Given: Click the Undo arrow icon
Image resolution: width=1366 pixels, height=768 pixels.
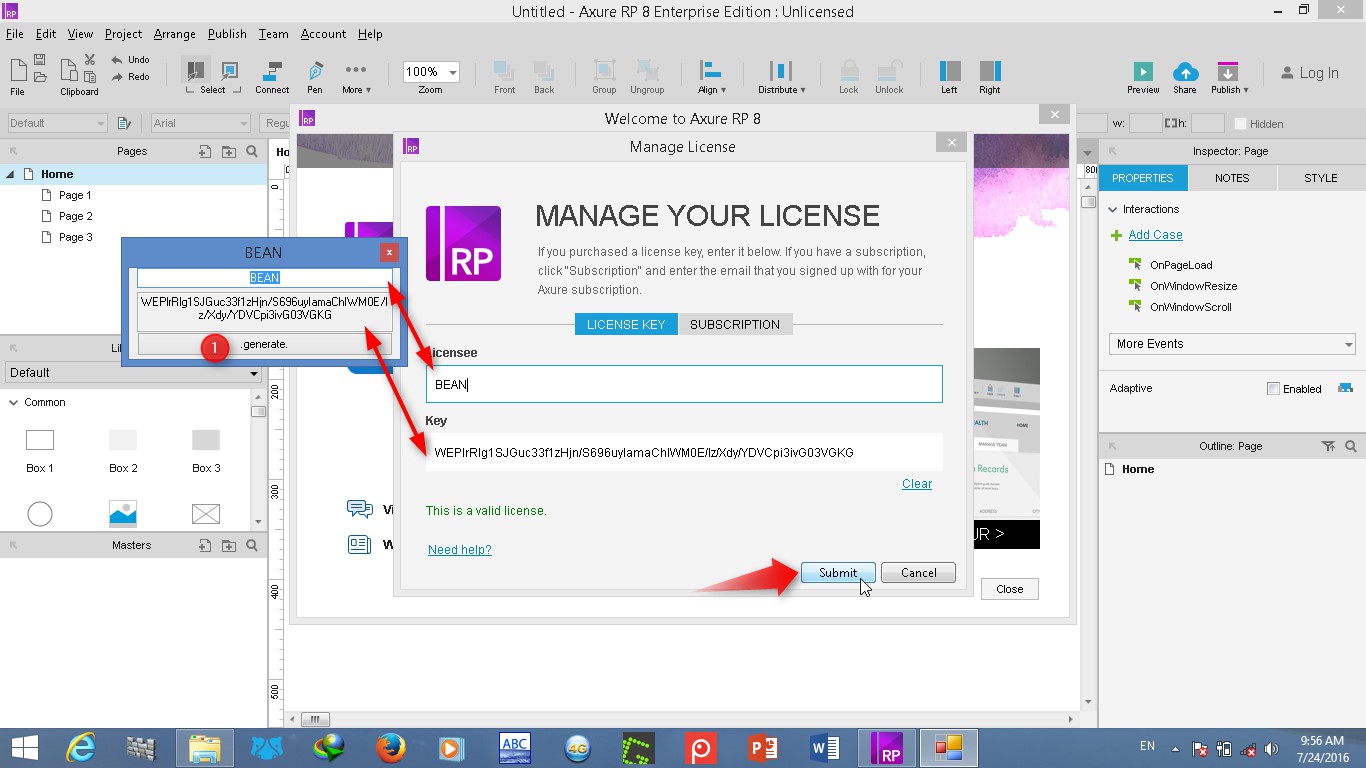Looking at the screenshot, I should tap(117, 60).
